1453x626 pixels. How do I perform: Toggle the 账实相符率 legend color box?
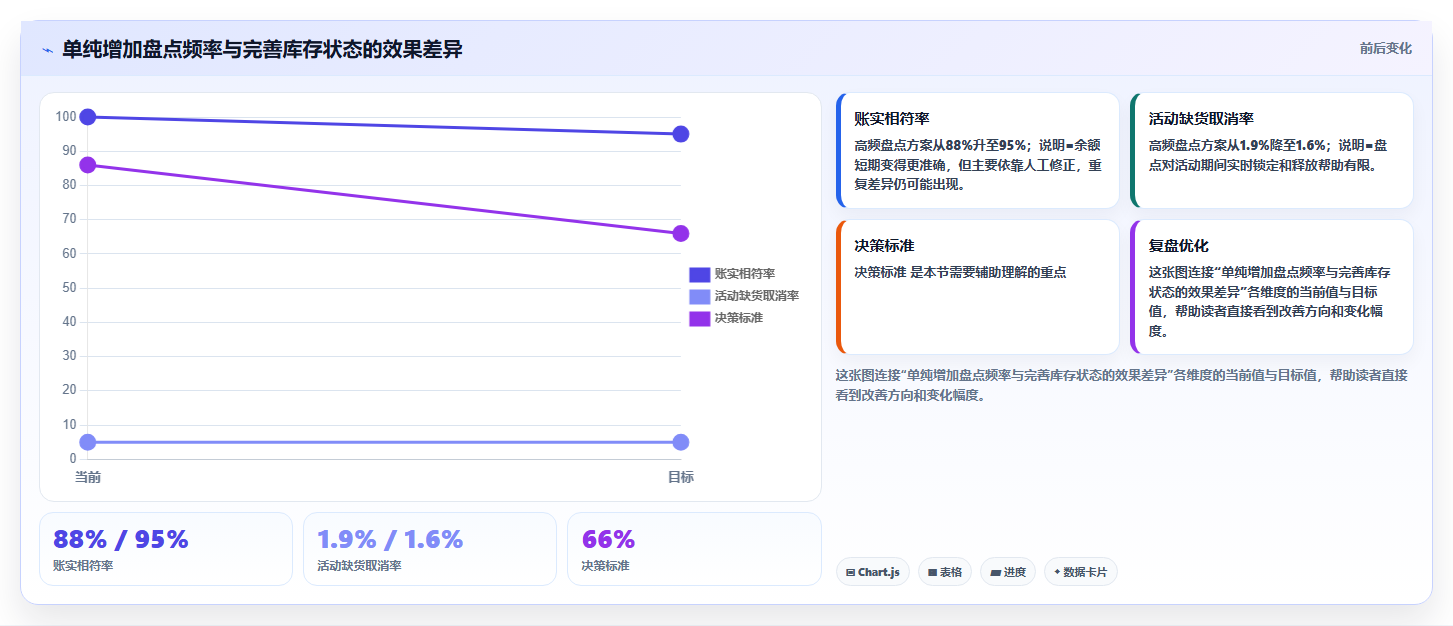point(699,274)
